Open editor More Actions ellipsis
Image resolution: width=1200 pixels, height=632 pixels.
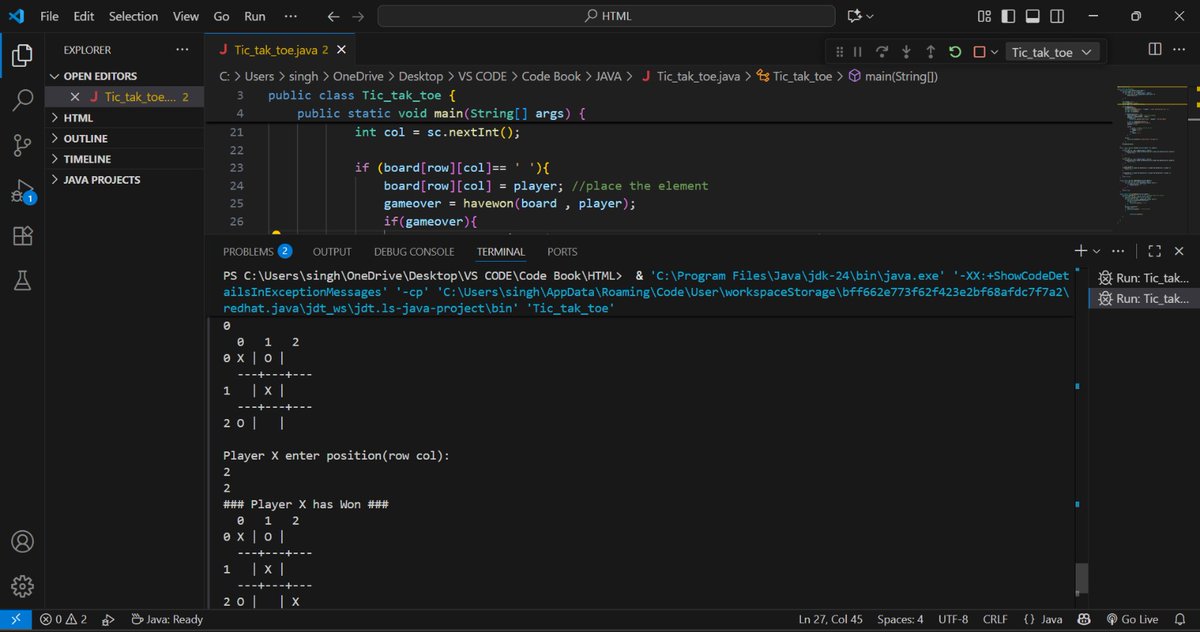1182,49
